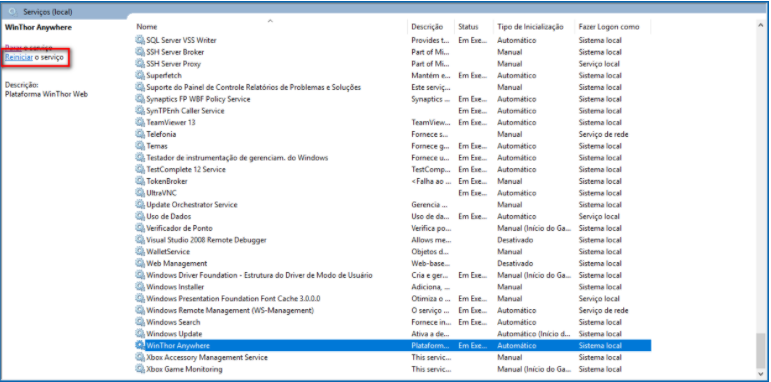Click the Serviços (local) header title
771x382 pixels.
(47, 11)
